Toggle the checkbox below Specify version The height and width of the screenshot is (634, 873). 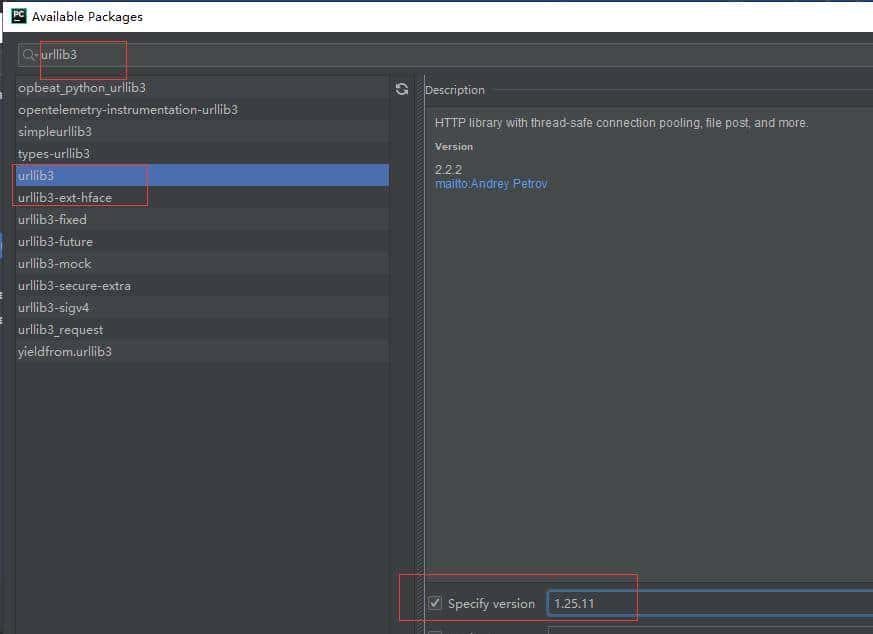pyautogui.click(x=435, y=630)
